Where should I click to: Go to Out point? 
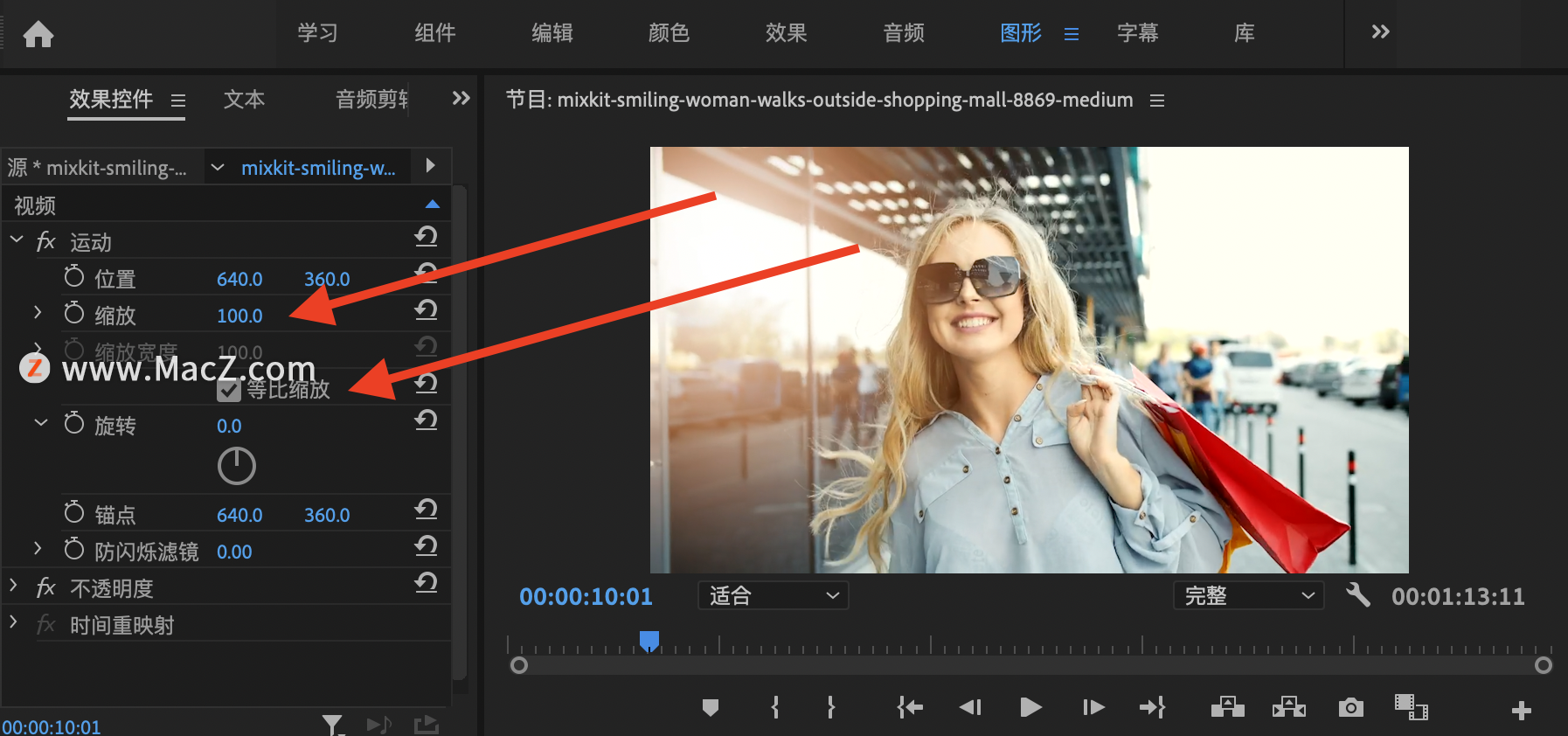(x=1152, y=707)
